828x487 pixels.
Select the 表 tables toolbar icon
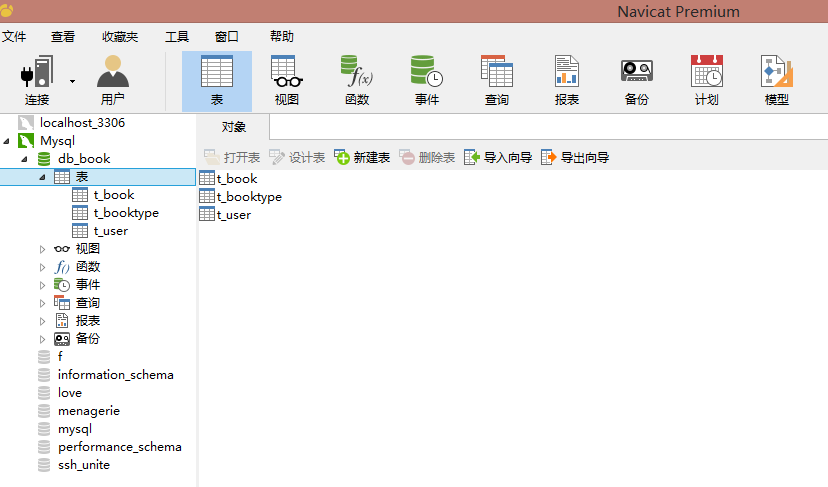coord(217,81)
